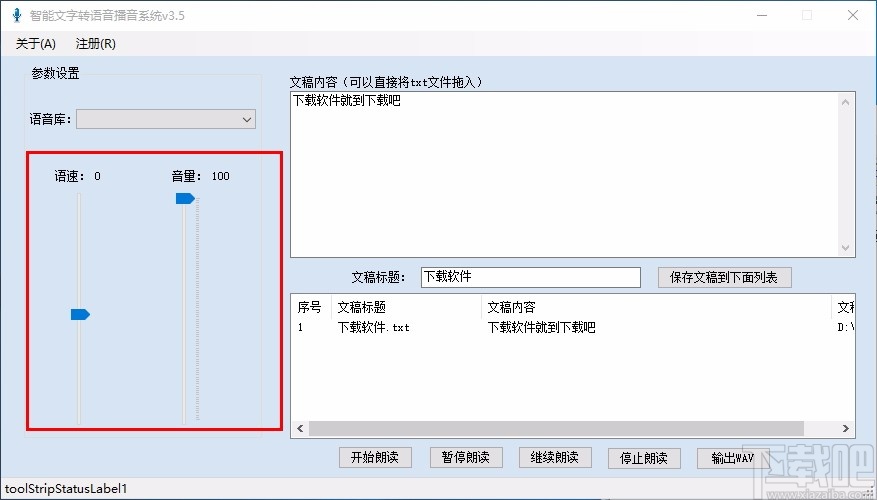Click the 文稿标题 column header in list
The height and width of the screenshot is (500, 877).
click(406, 307)
